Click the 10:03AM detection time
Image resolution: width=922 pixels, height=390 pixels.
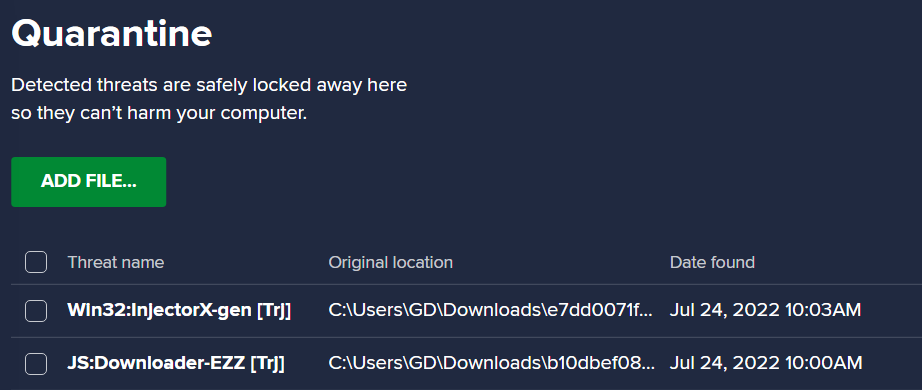pos(823,310)
